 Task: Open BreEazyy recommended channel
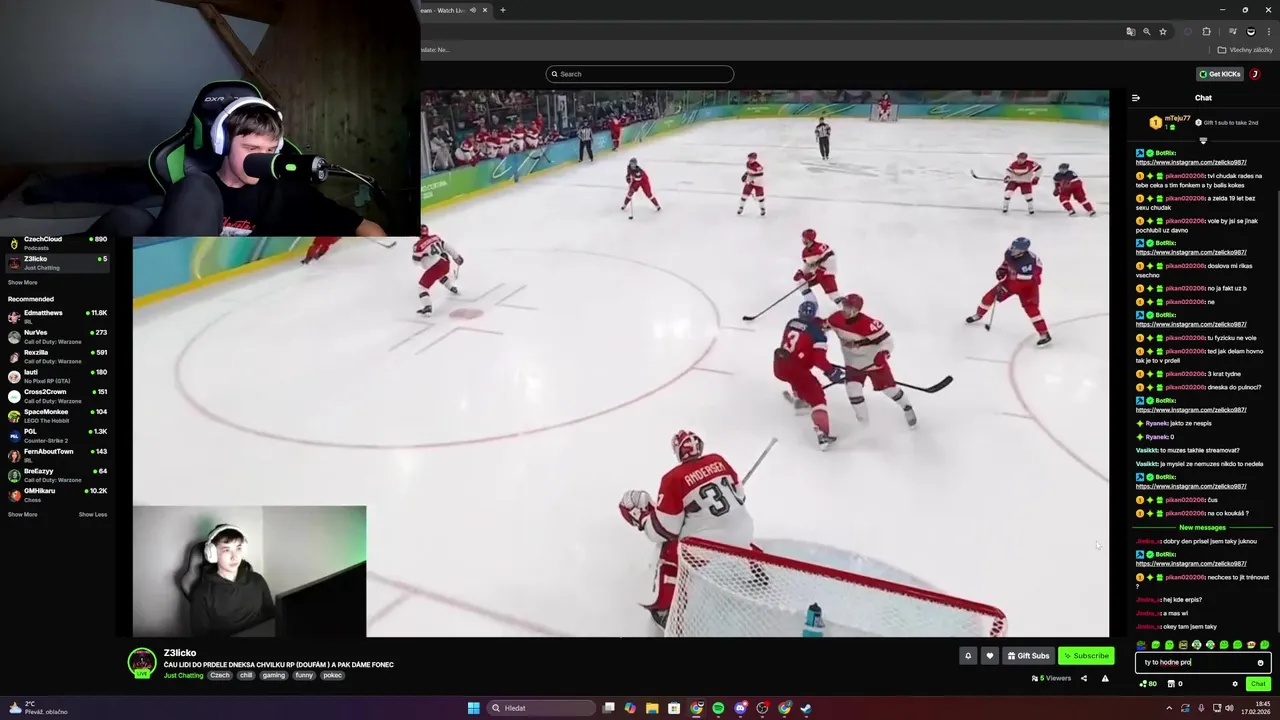58,474
